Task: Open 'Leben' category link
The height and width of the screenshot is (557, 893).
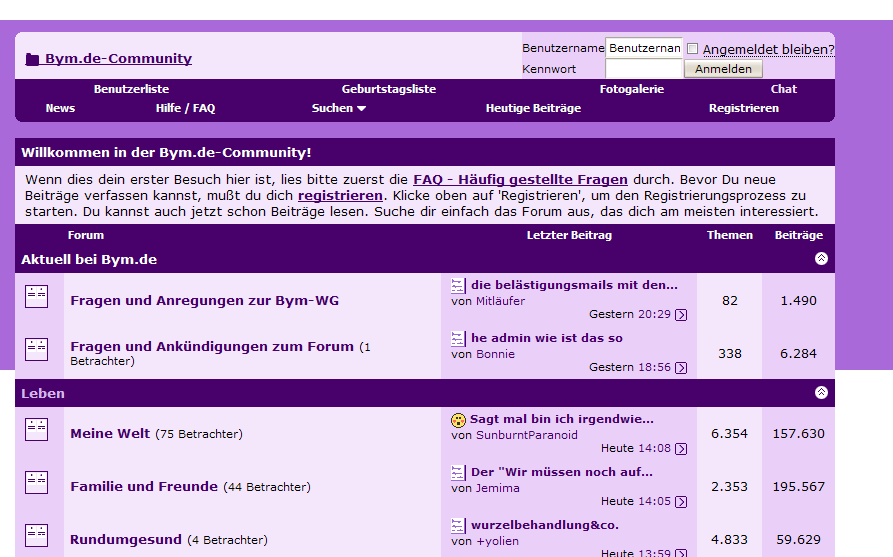Action: pyautogui.click(x=43, y=394)
